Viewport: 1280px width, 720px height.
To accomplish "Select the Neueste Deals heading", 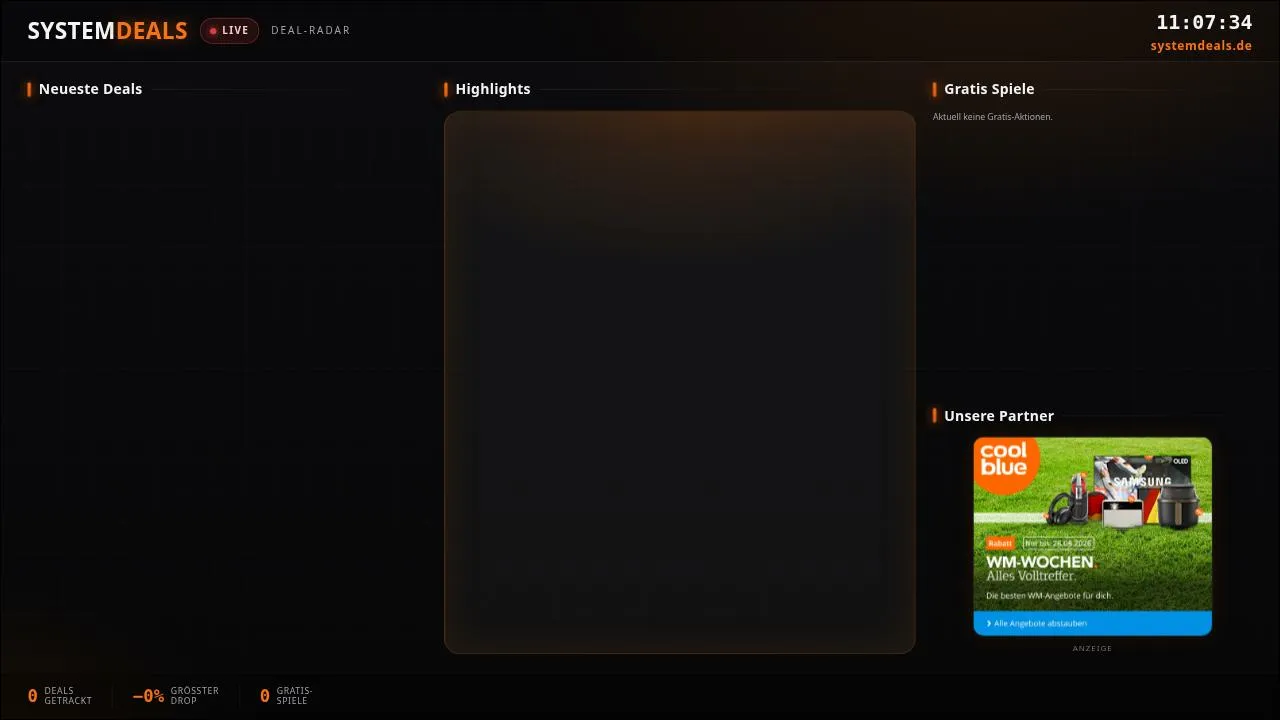I will click(90, 89).
